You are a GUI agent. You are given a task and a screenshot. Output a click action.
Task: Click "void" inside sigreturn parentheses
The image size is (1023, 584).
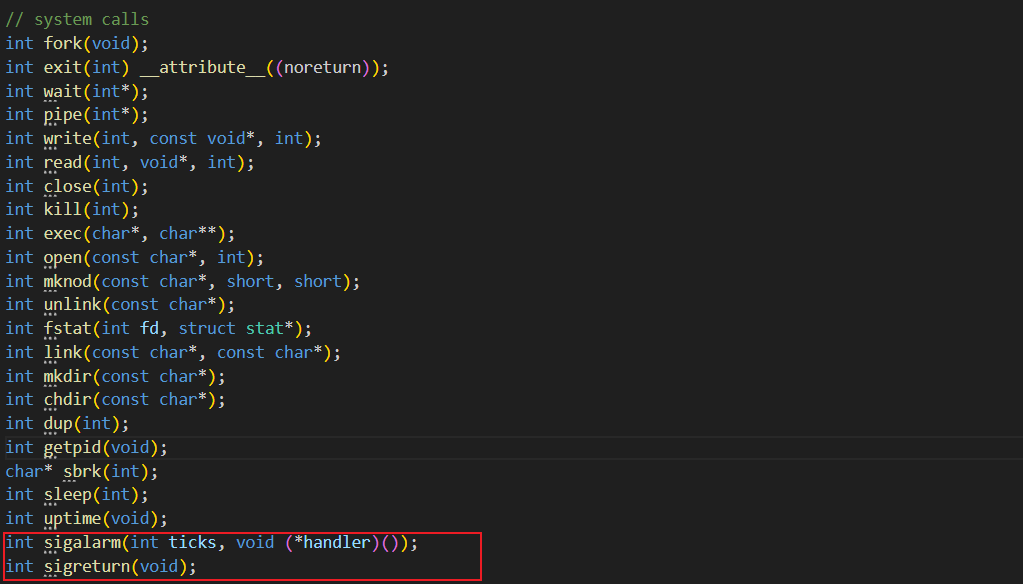pos(159,566)
